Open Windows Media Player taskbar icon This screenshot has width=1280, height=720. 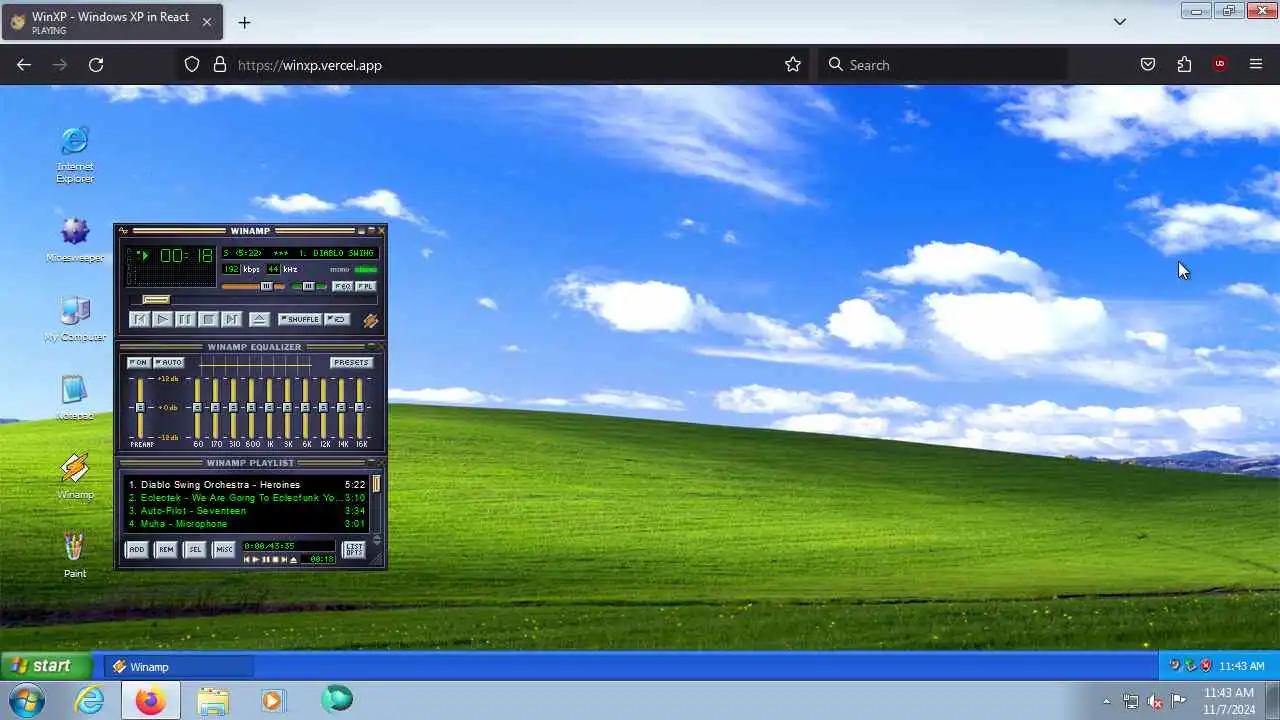[x=272, y=700]
